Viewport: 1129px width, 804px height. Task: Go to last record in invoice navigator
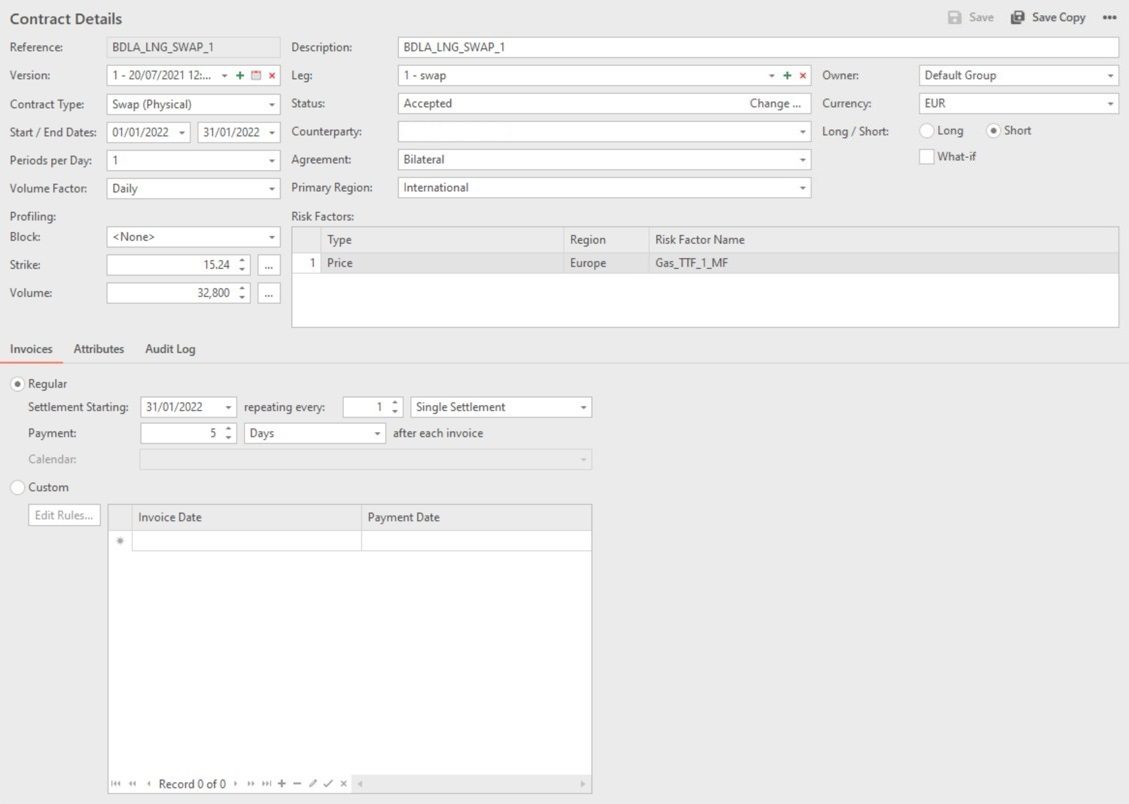266,784
